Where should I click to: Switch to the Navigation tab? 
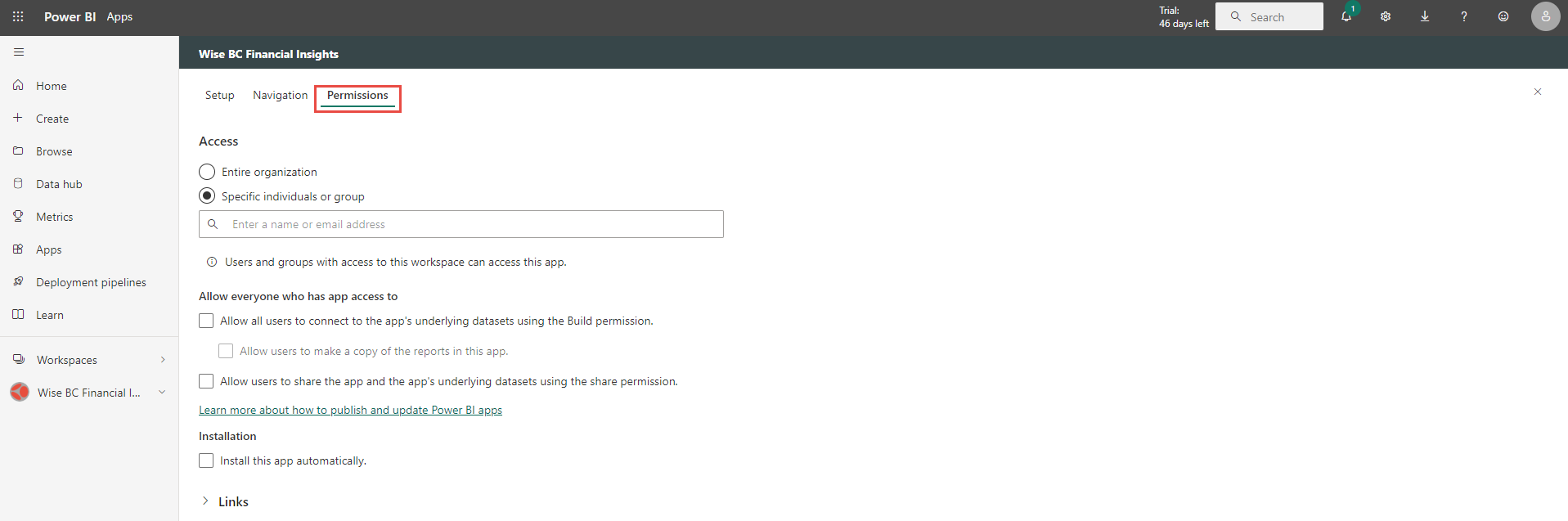point(280,96)
